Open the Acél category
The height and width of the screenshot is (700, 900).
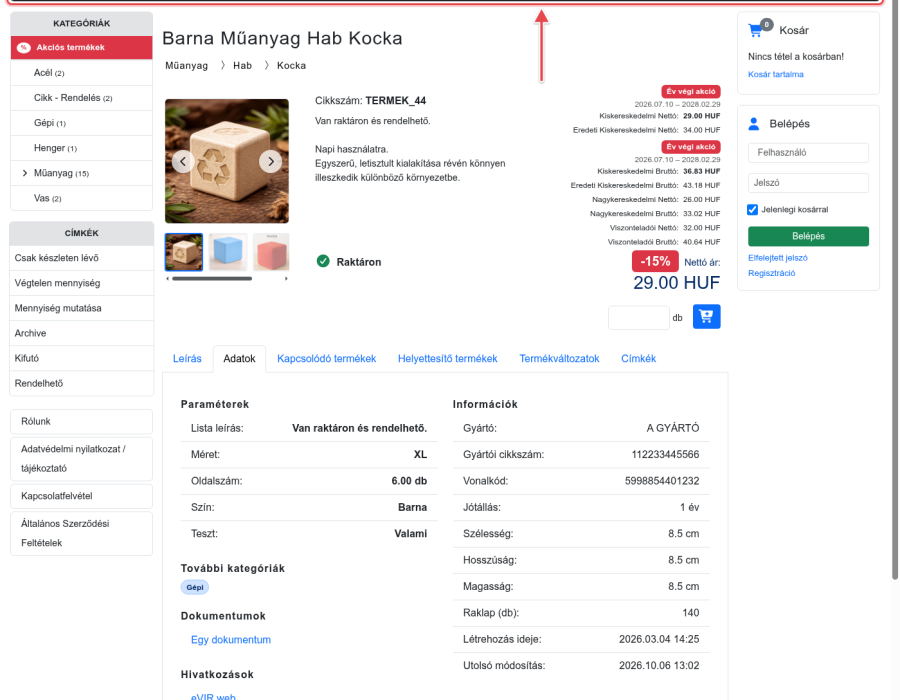(x=82, y=73)
